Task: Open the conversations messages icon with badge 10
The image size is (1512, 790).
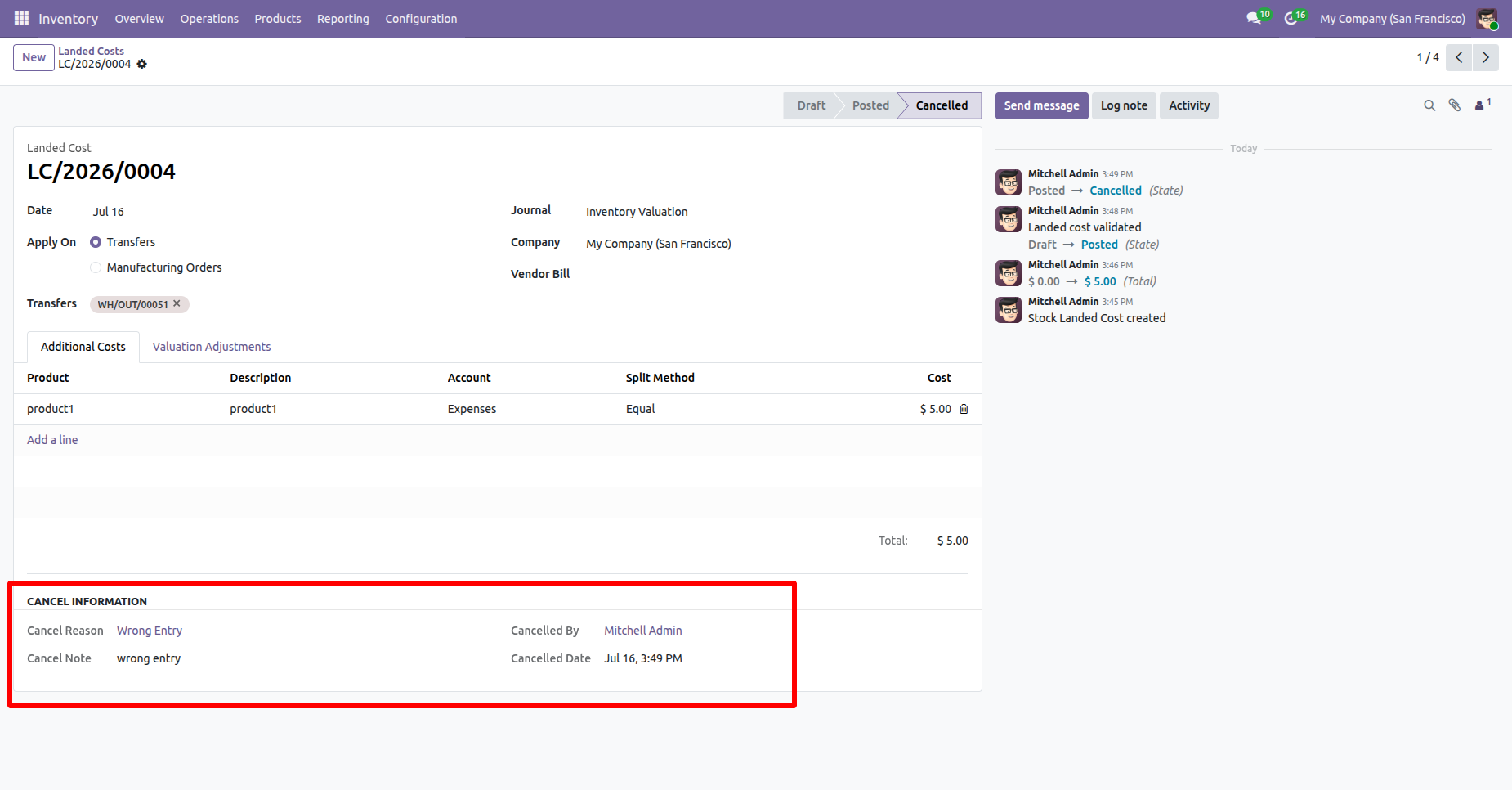Action: (x=1257, y=18)
